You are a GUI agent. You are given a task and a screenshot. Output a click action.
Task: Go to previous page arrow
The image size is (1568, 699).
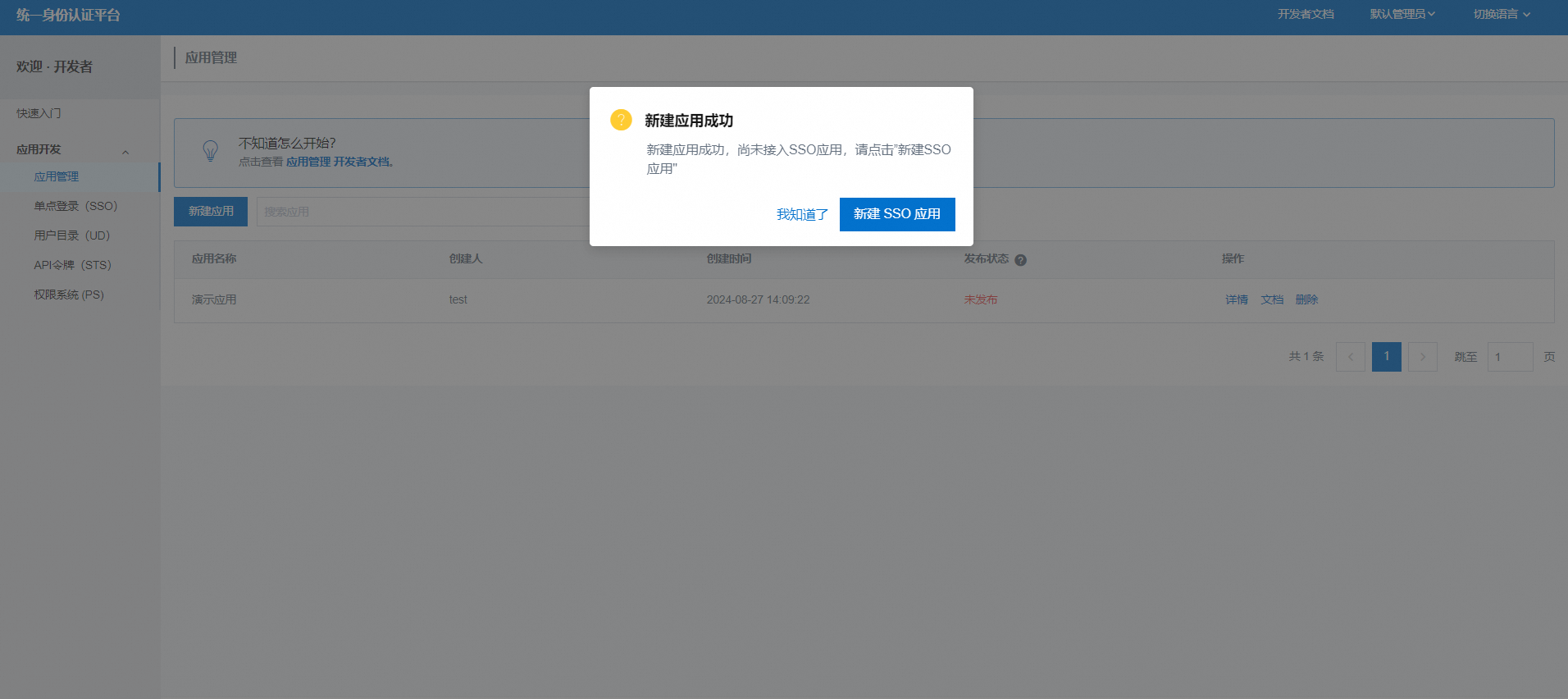pos(1350,357)
